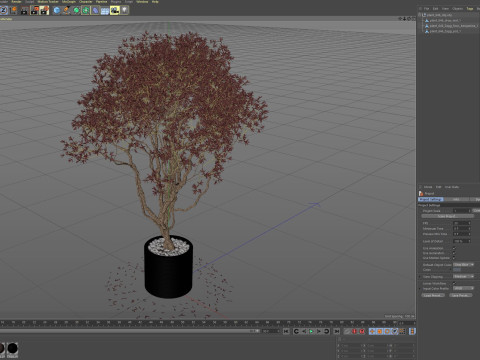
Task: Toggle Use Expression checkbox
Action: click(x=454, y=253)
